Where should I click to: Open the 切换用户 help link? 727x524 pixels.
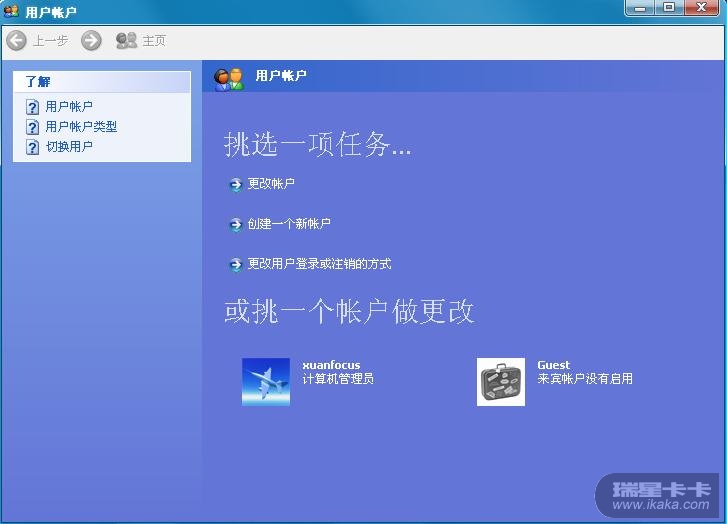click(69, 147)
